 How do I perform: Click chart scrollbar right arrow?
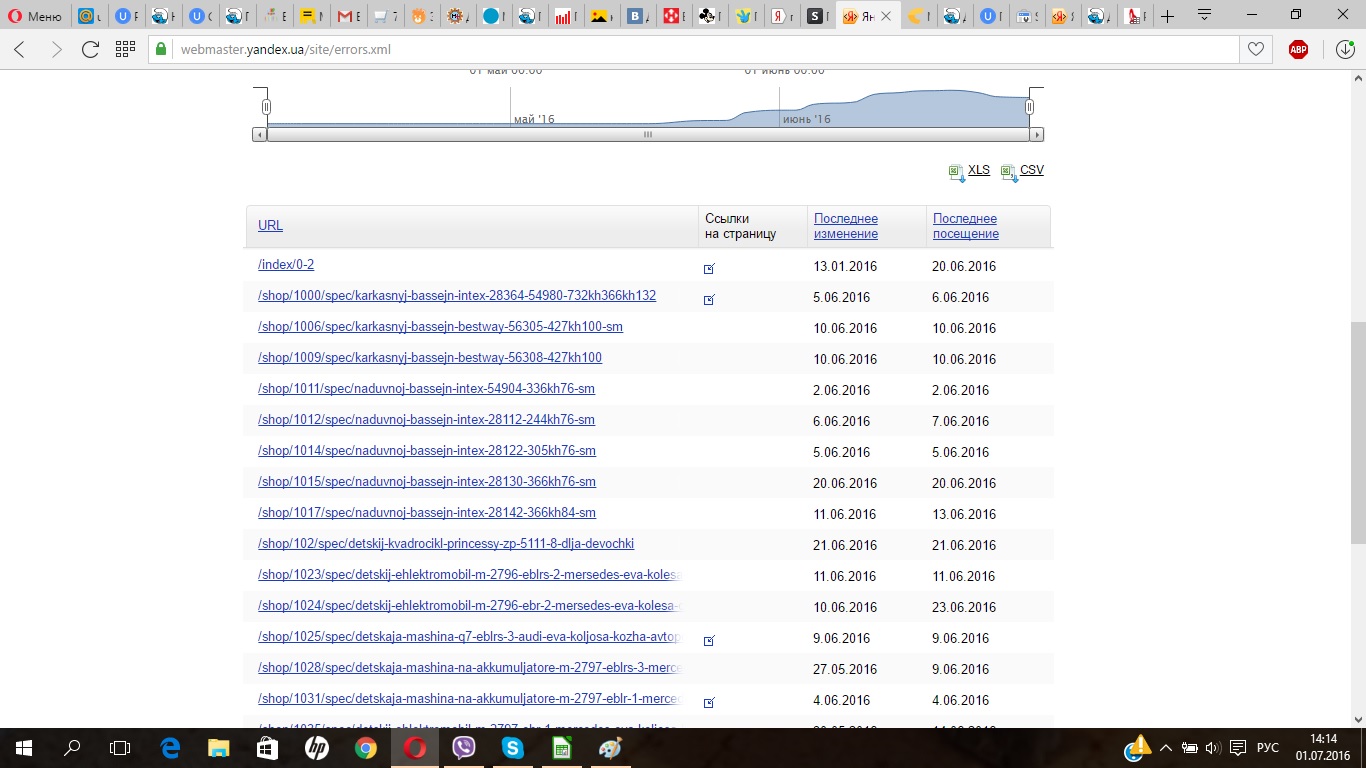[x=1037, y=134]
